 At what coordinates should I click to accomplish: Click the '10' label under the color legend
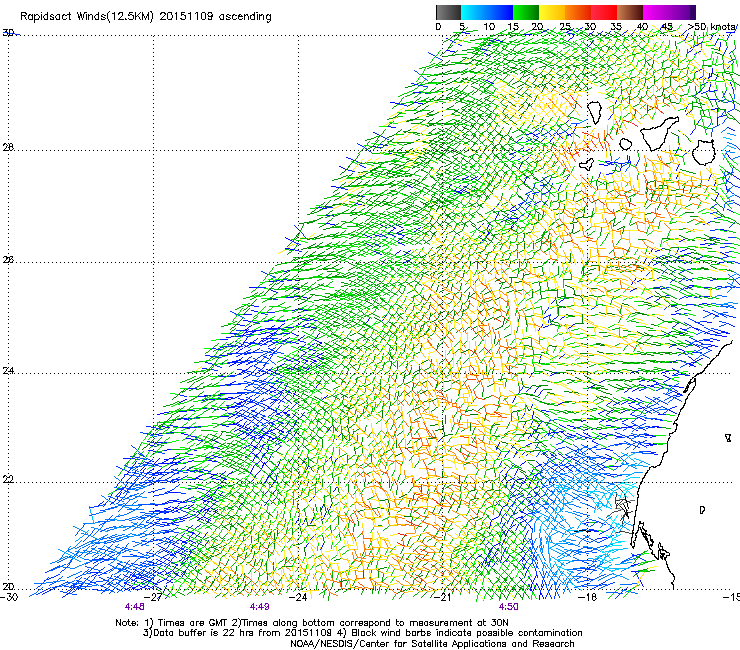click(x=489, y=27)
